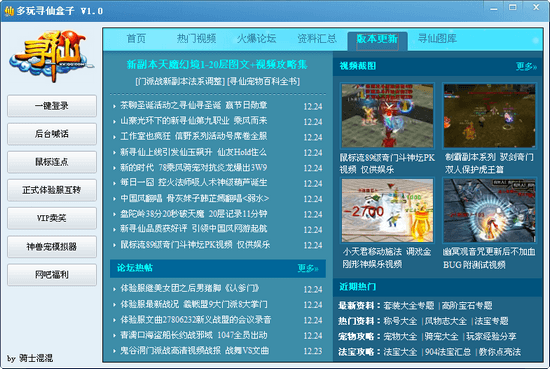550x369 pixels.
Task: Open news 中国风翻唱 骨灰妹子
Action: click(x=195, y=198)
